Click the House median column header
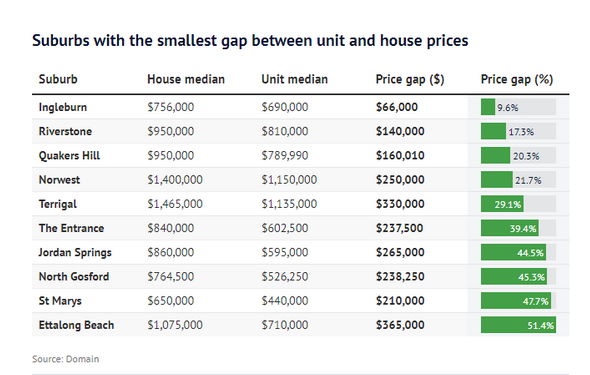 186,79
